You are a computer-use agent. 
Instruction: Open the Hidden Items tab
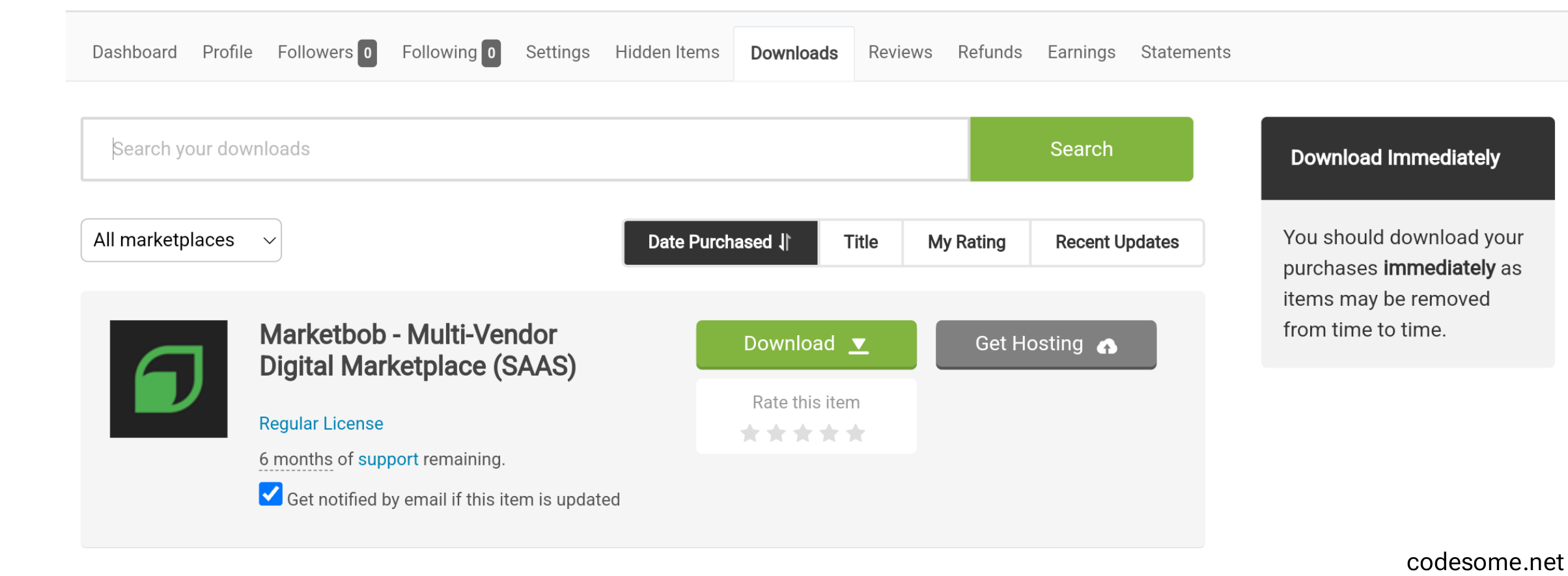tap(667, 52)
